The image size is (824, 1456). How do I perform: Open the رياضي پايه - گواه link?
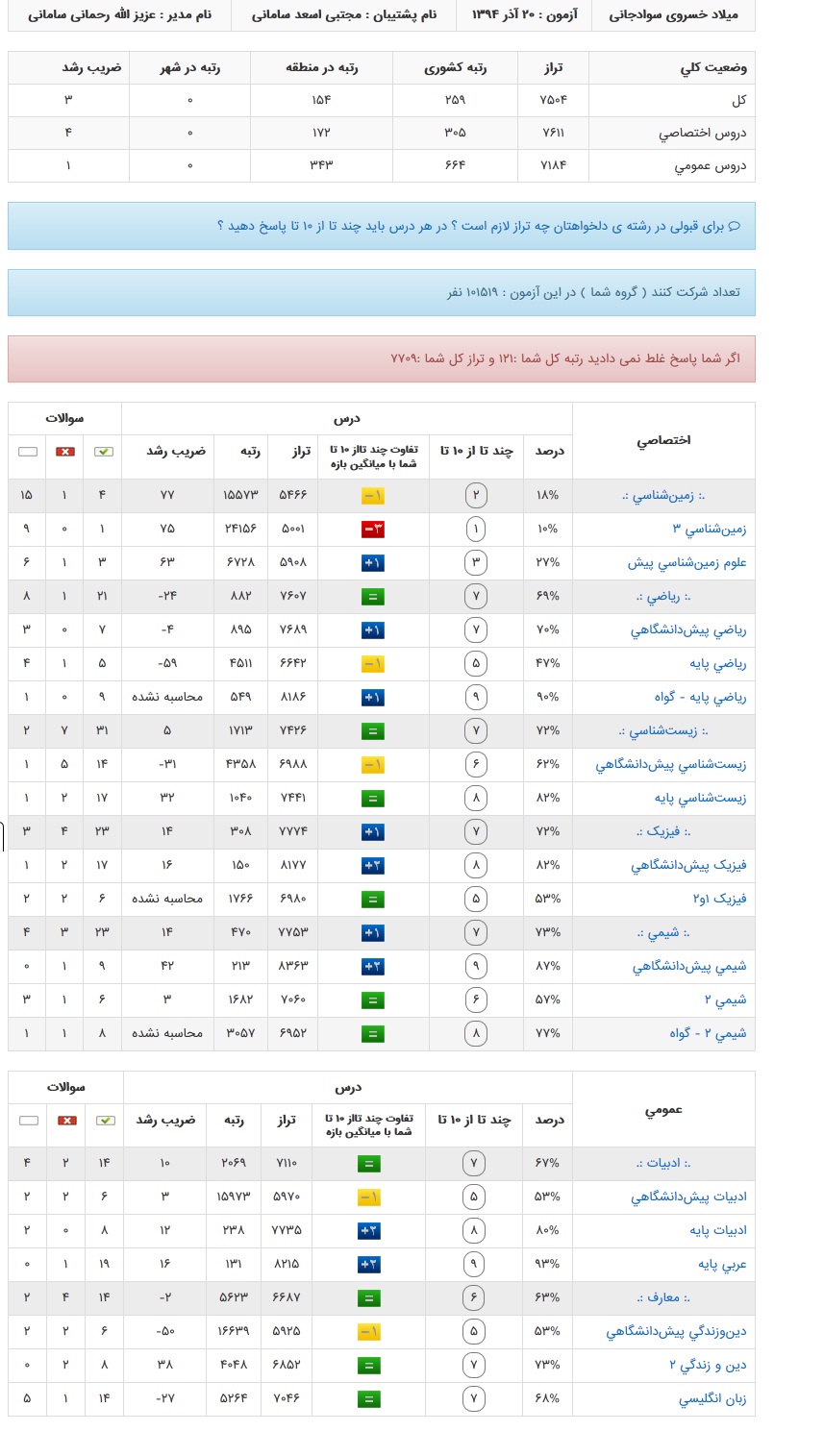[x=700, y=697]
